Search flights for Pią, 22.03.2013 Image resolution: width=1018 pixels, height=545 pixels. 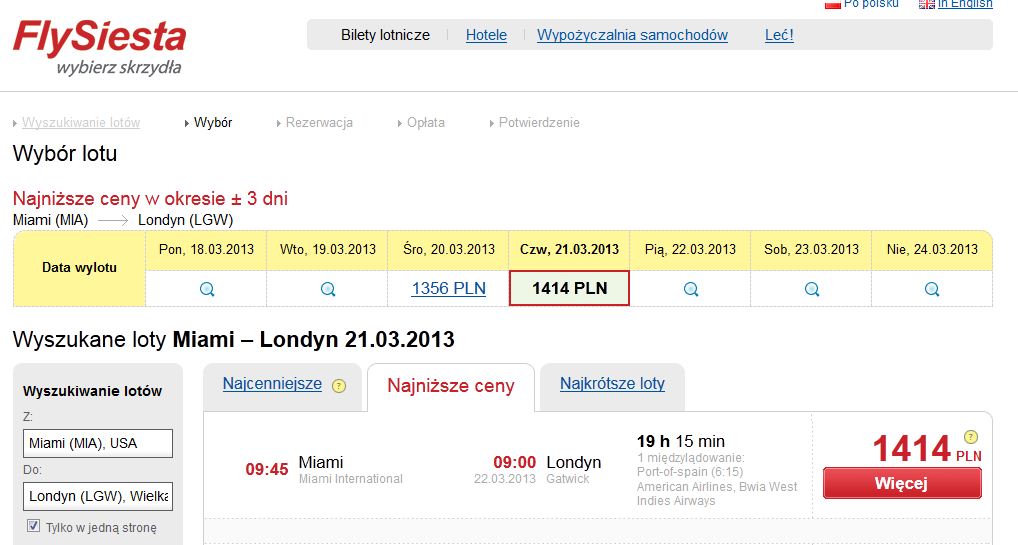click(x=691, y=289)
